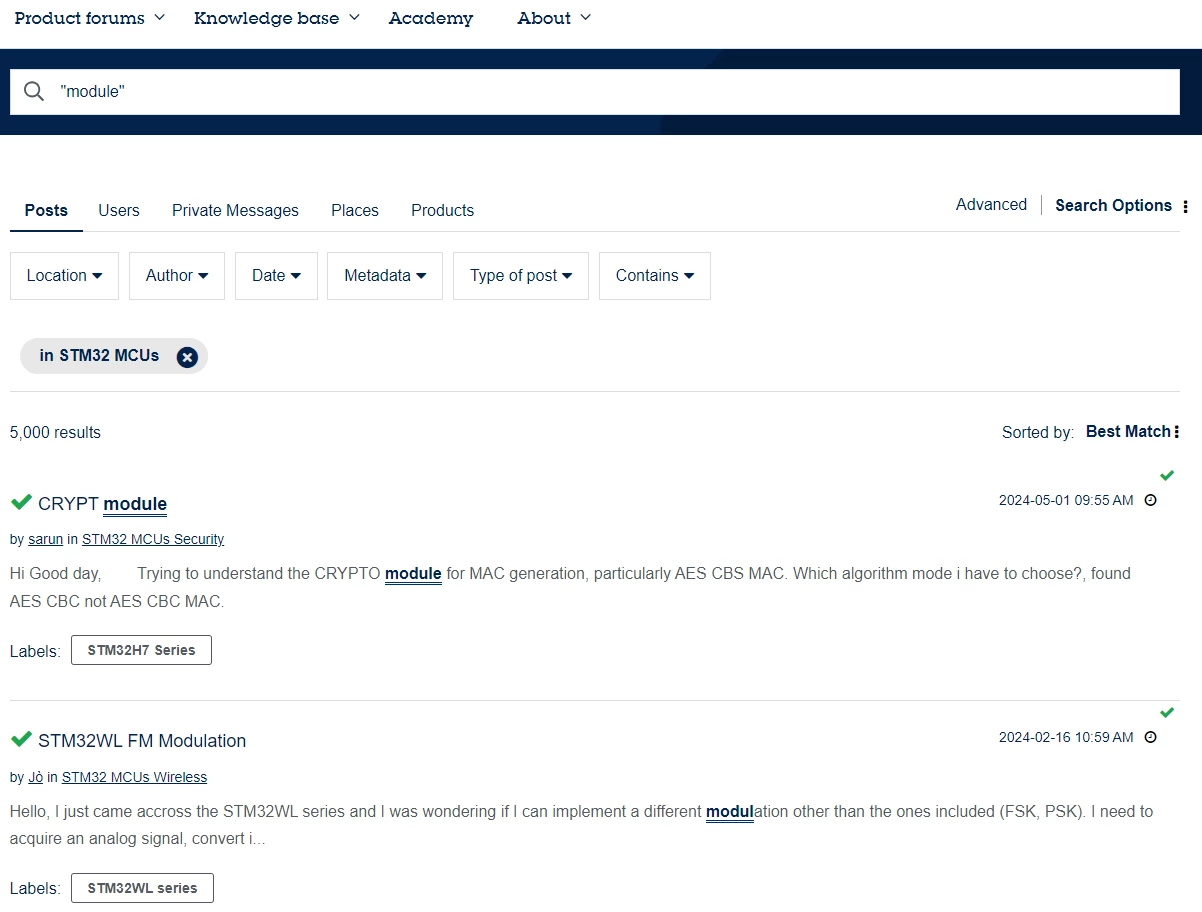Open the Metadata filter dropdown
This screenshot has height=912, width=1202.
tap(385, 276)
